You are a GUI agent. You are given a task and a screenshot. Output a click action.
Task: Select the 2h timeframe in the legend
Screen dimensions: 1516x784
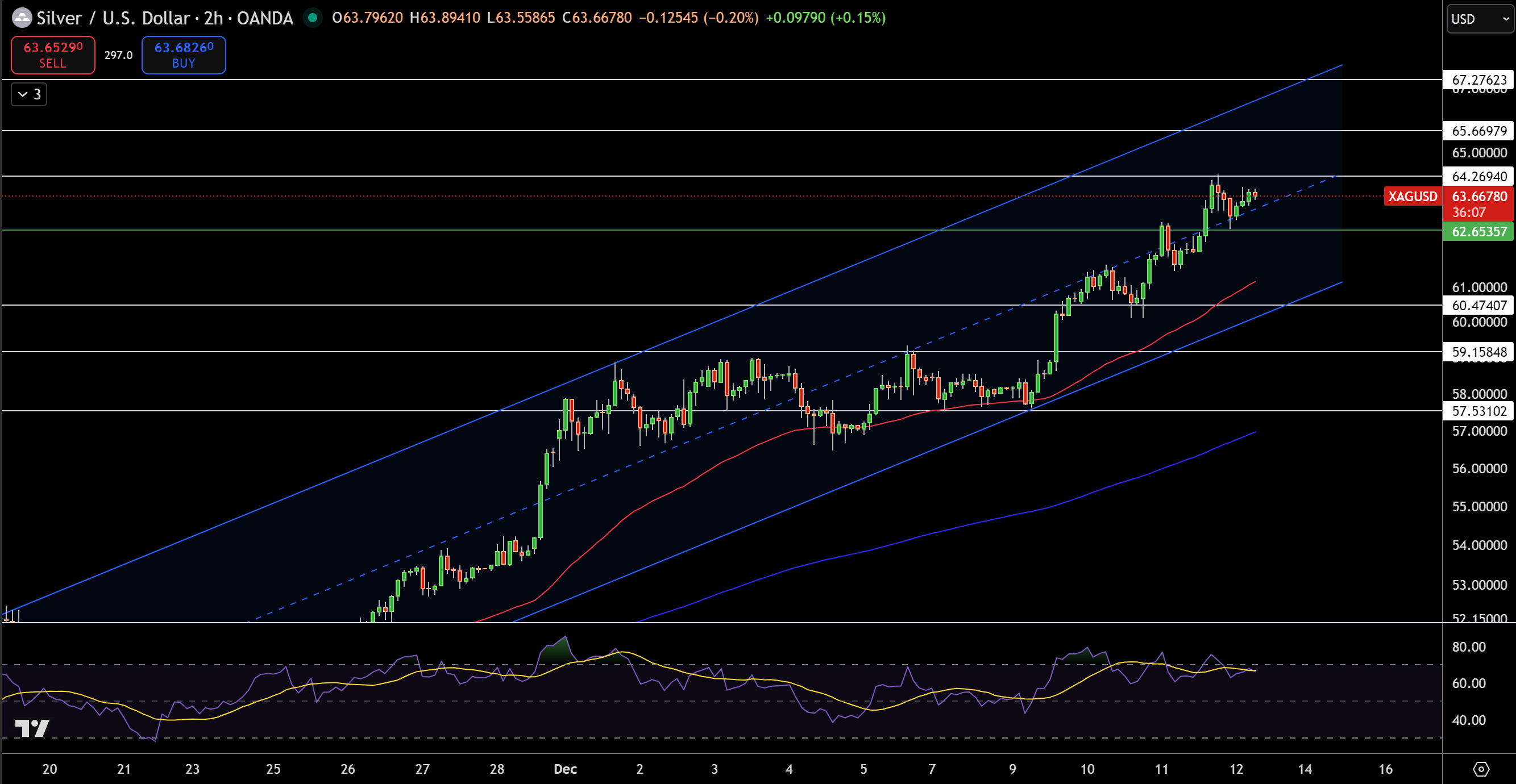point(215,18)
